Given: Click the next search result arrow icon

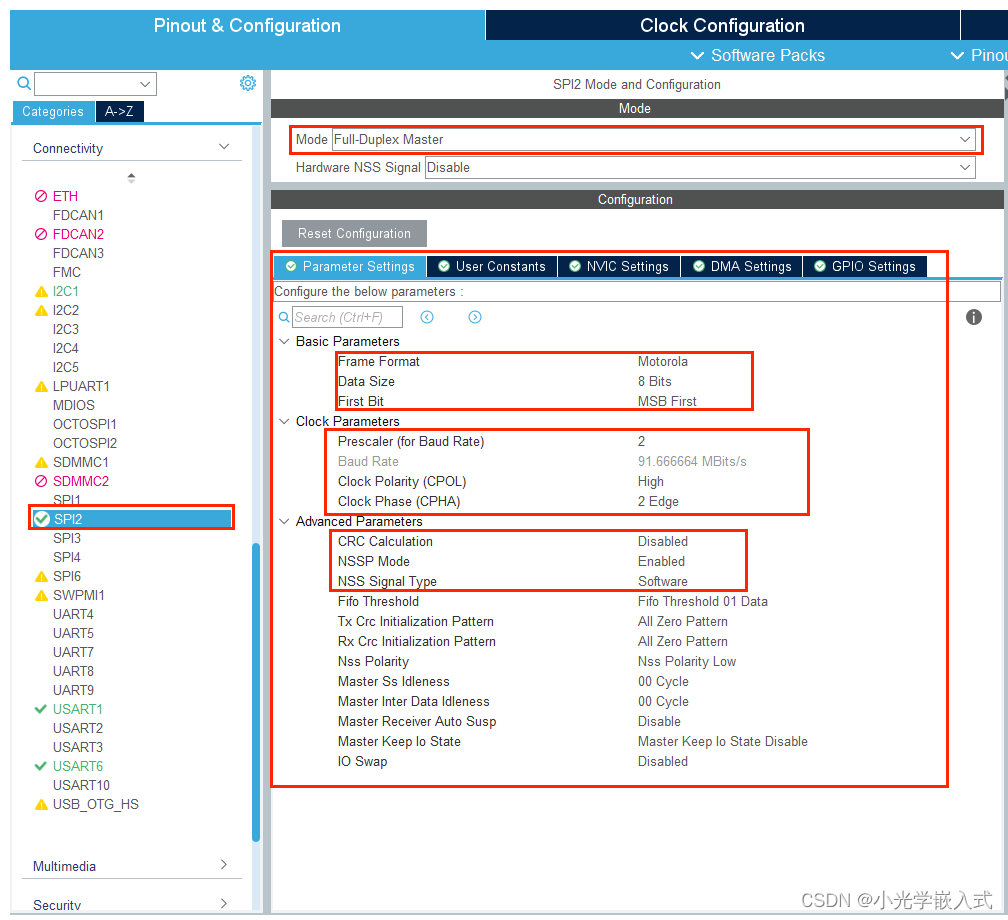Looking at the screenshot, I should tap(474, 317).
